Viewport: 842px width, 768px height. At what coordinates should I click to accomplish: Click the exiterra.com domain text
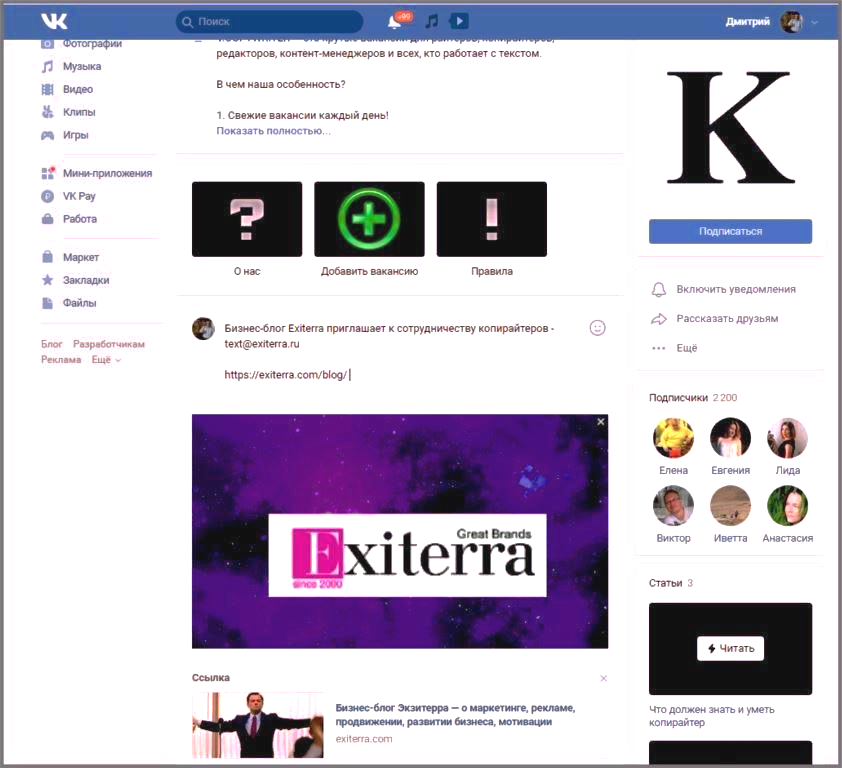click(364, 740)
